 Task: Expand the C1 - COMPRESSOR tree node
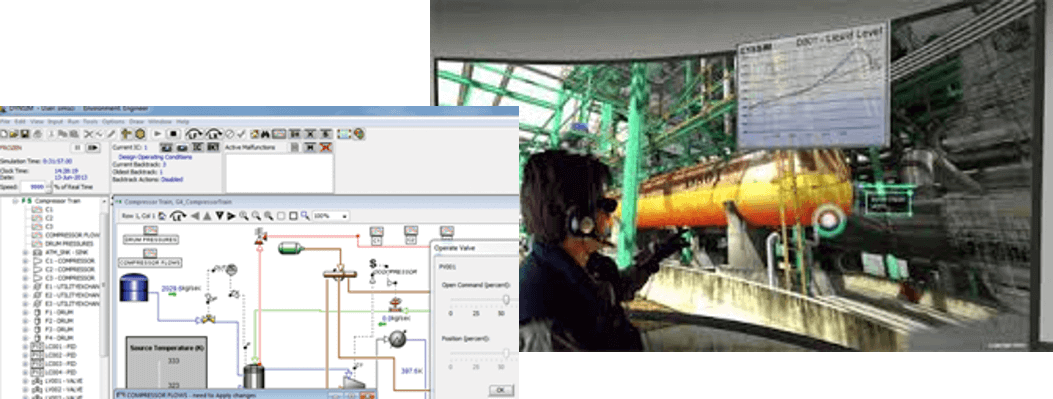[x=26, y=261]
